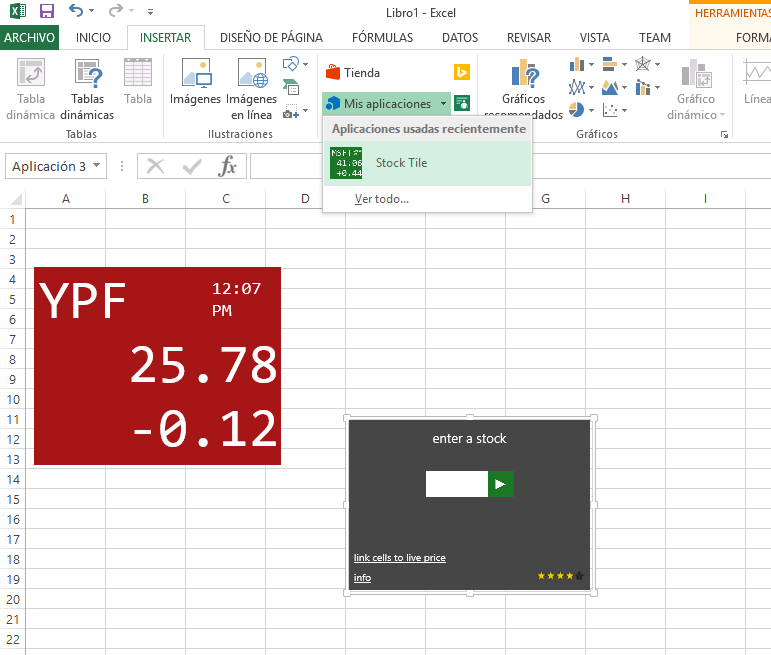This screenshot has height=655, width=771.
Task: Switch to the REVISAR tab
Action: click(529, 37)
